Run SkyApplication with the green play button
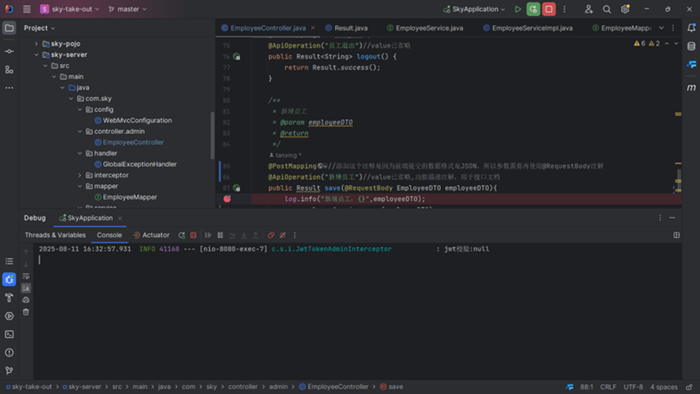Viewport: 700px width, 394px height. pyautogui.click(x=517, y=9)
